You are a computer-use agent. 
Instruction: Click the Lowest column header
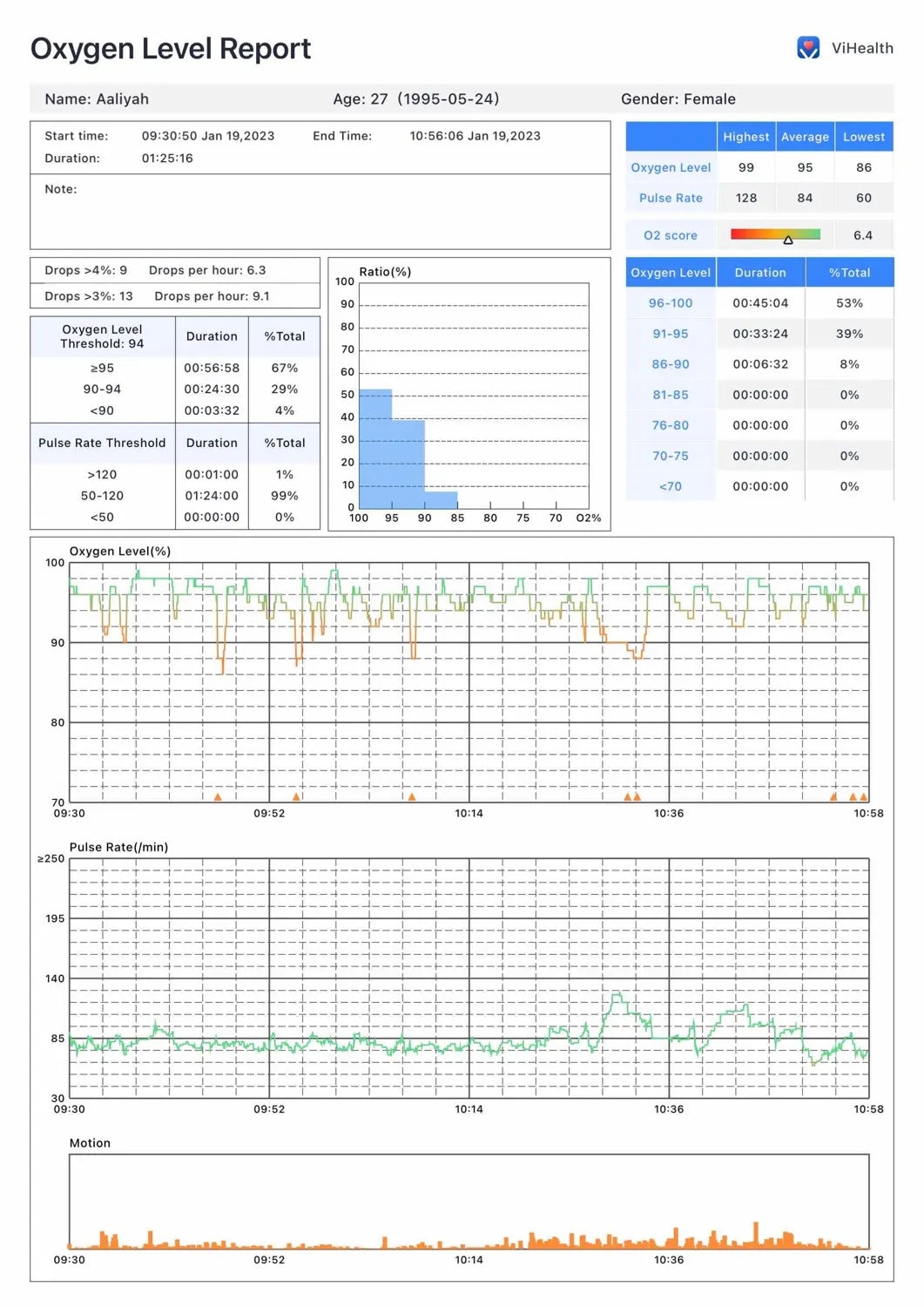point(863,137)
